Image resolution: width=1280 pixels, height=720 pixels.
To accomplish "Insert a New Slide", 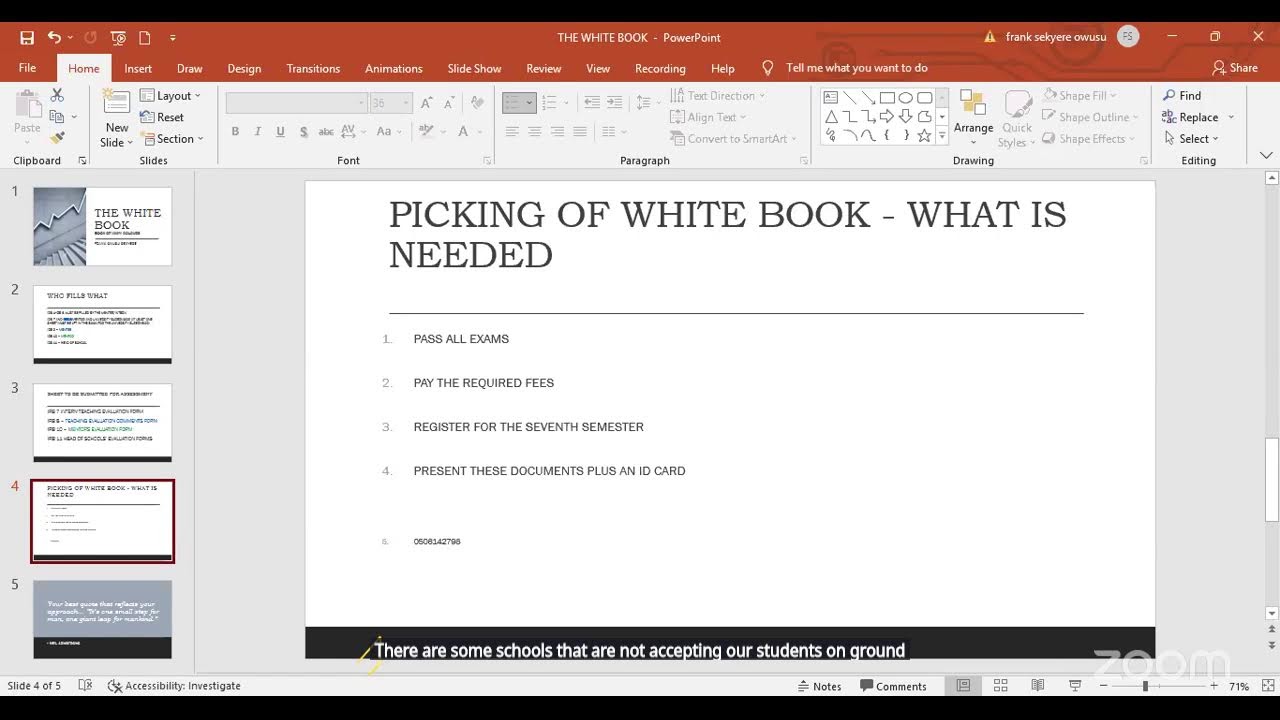I will [x=116, y=118].
